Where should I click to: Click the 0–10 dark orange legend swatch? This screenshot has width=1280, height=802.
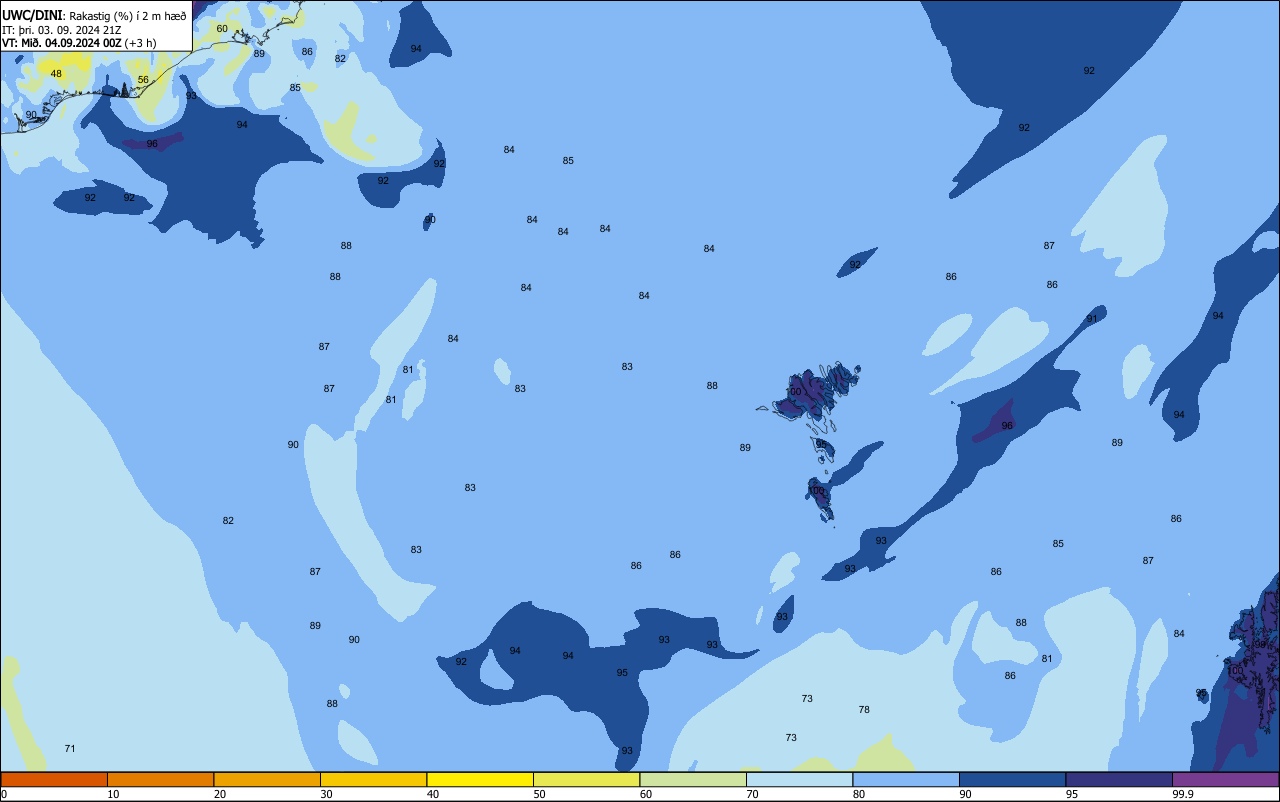pos(54,779)
